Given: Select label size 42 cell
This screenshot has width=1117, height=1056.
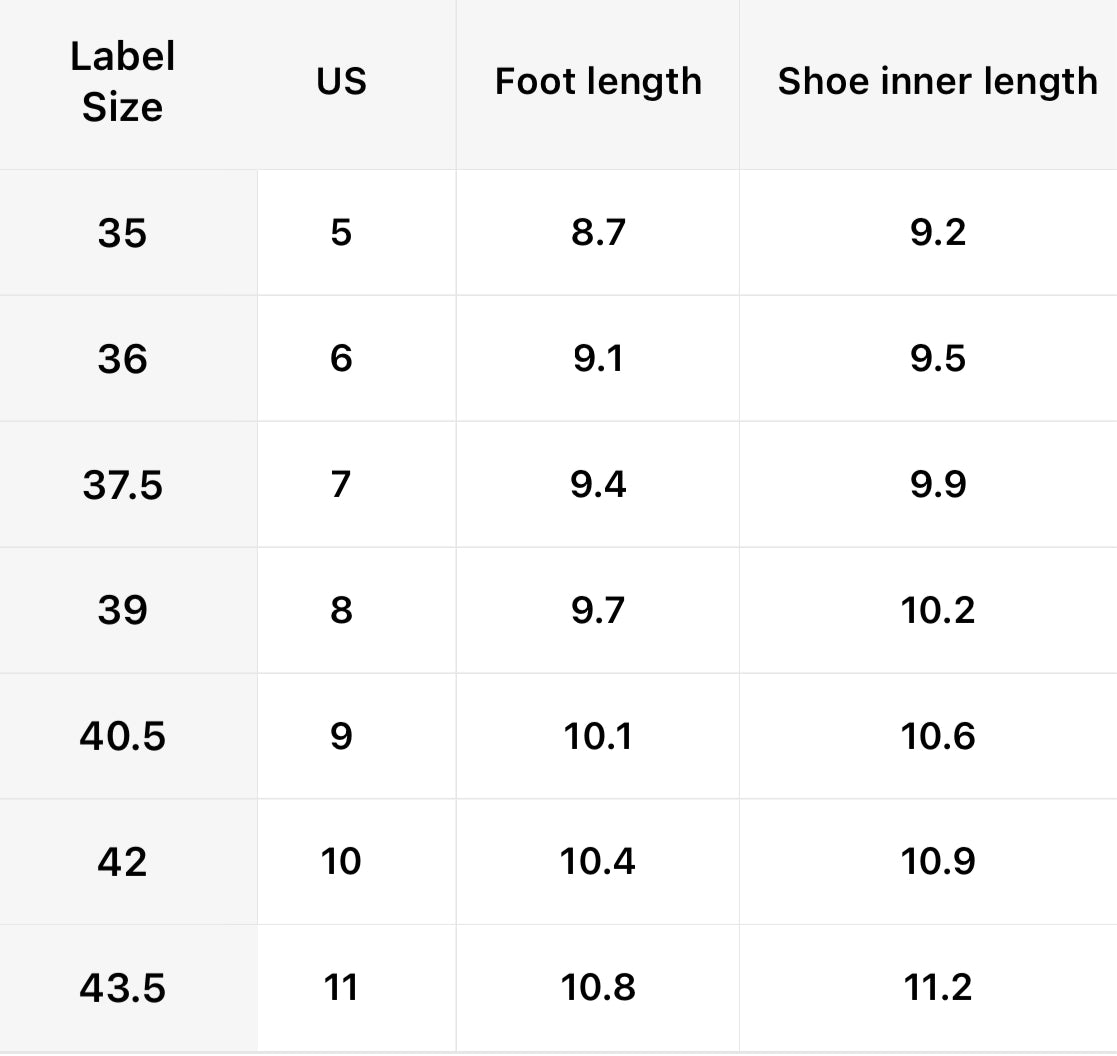Looking at the screenshot, I should pos(122,862).
